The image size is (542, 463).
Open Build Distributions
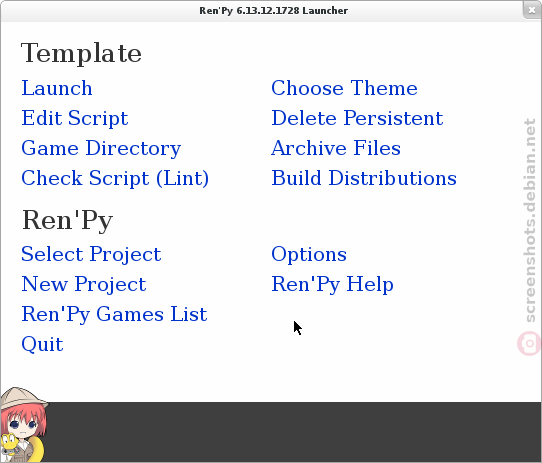pos(364,178)
